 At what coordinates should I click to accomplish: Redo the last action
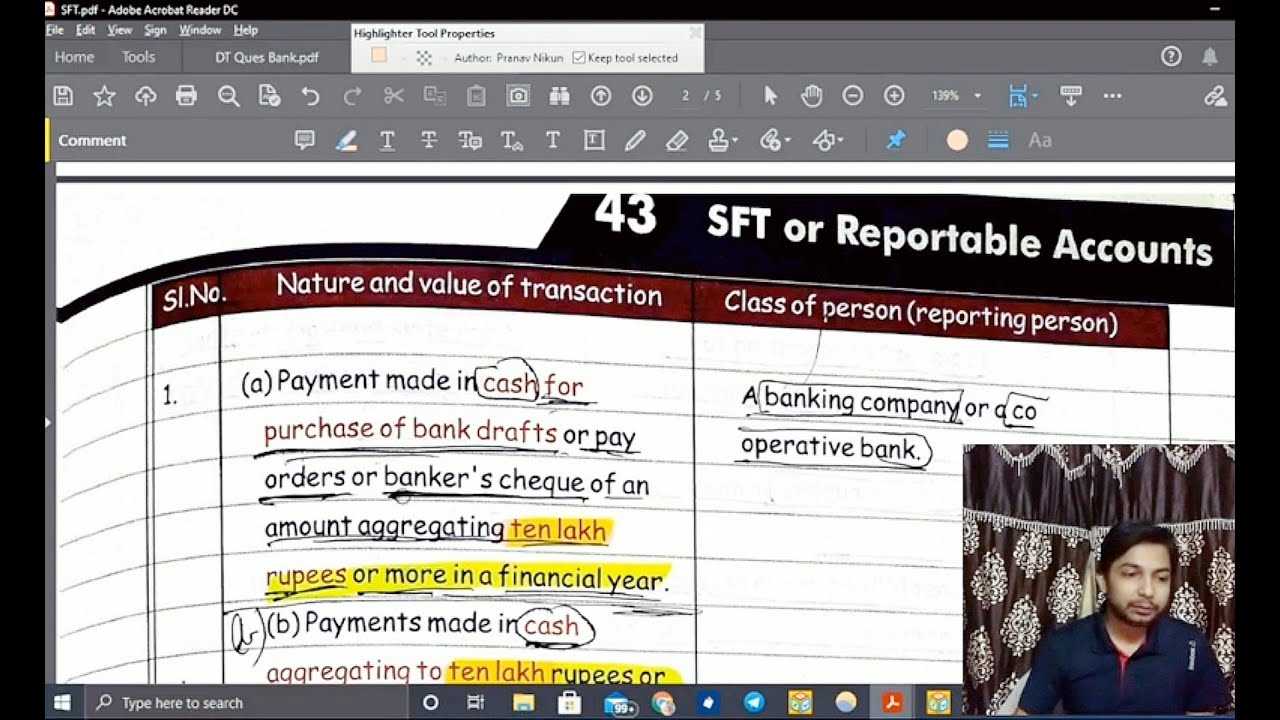[352, 96]
